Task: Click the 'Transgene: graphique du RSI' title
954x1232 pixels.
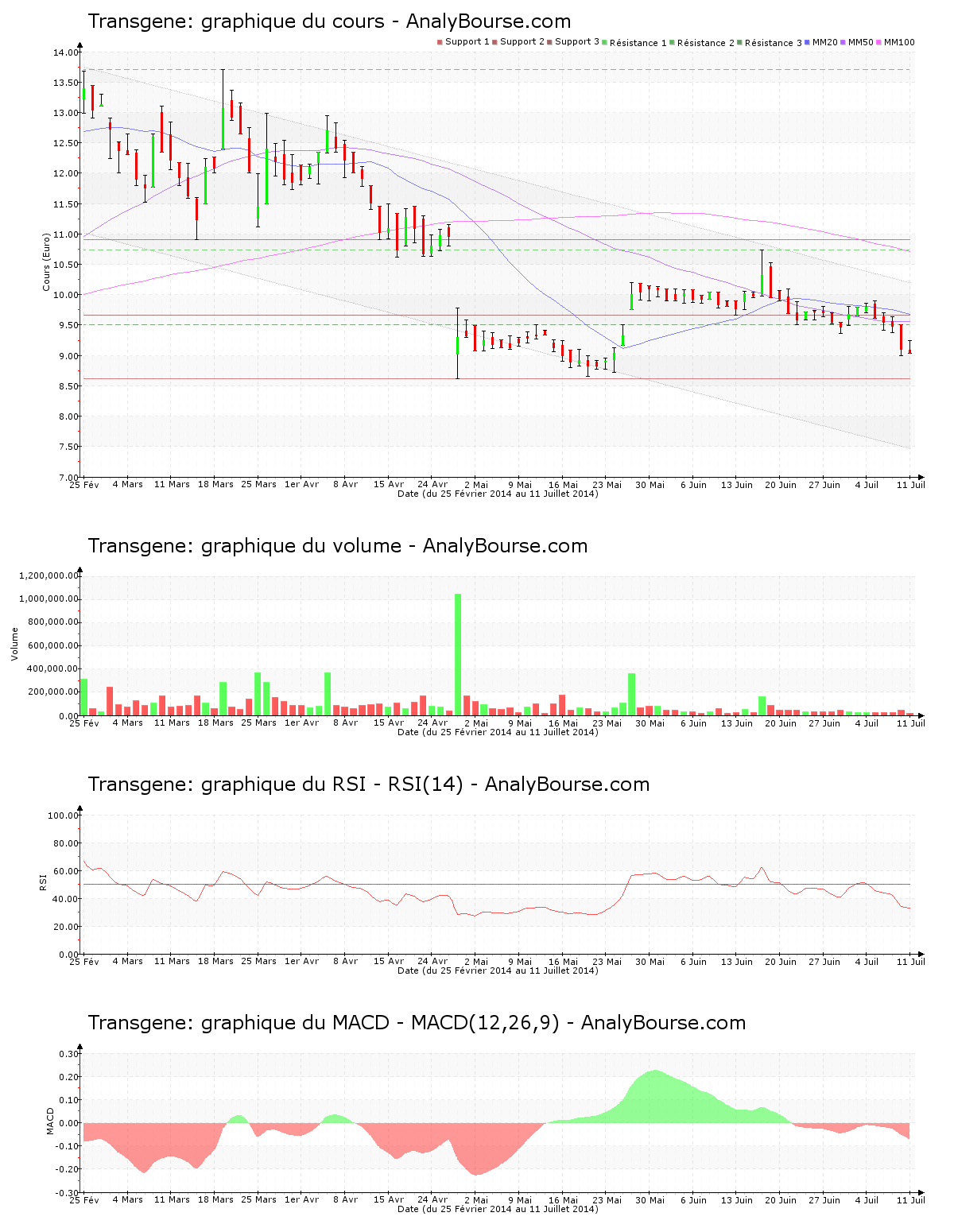Action: [369, 785]
